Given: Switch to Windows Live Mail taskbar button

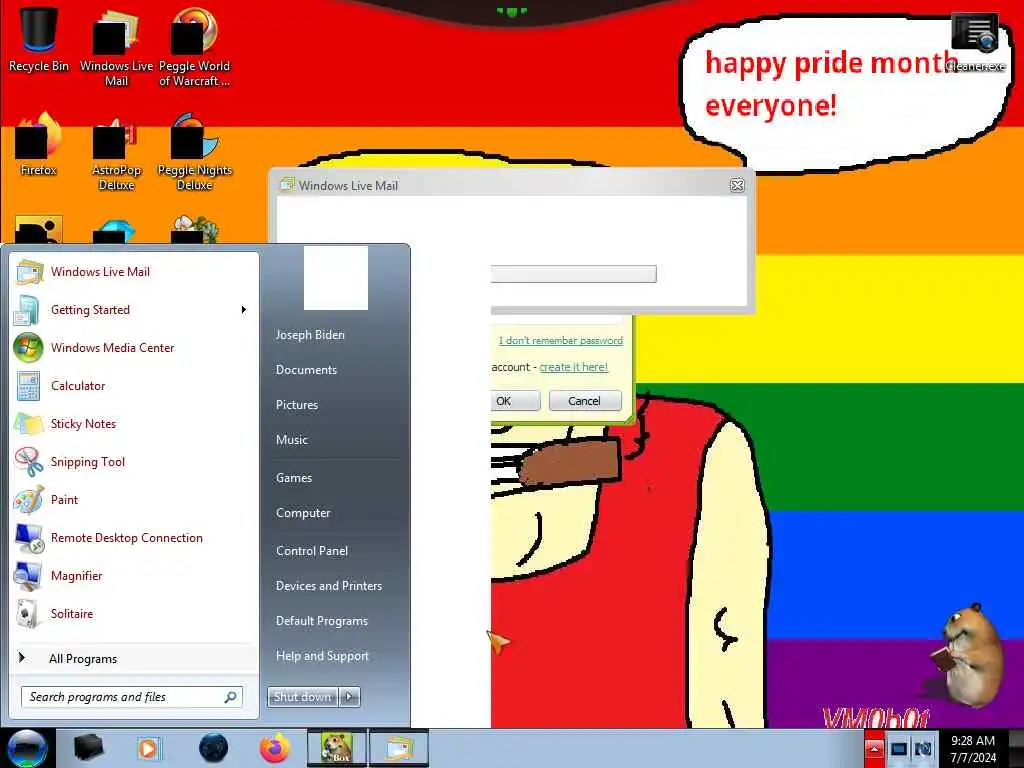Looking at the screenshot, I should 399,748.
